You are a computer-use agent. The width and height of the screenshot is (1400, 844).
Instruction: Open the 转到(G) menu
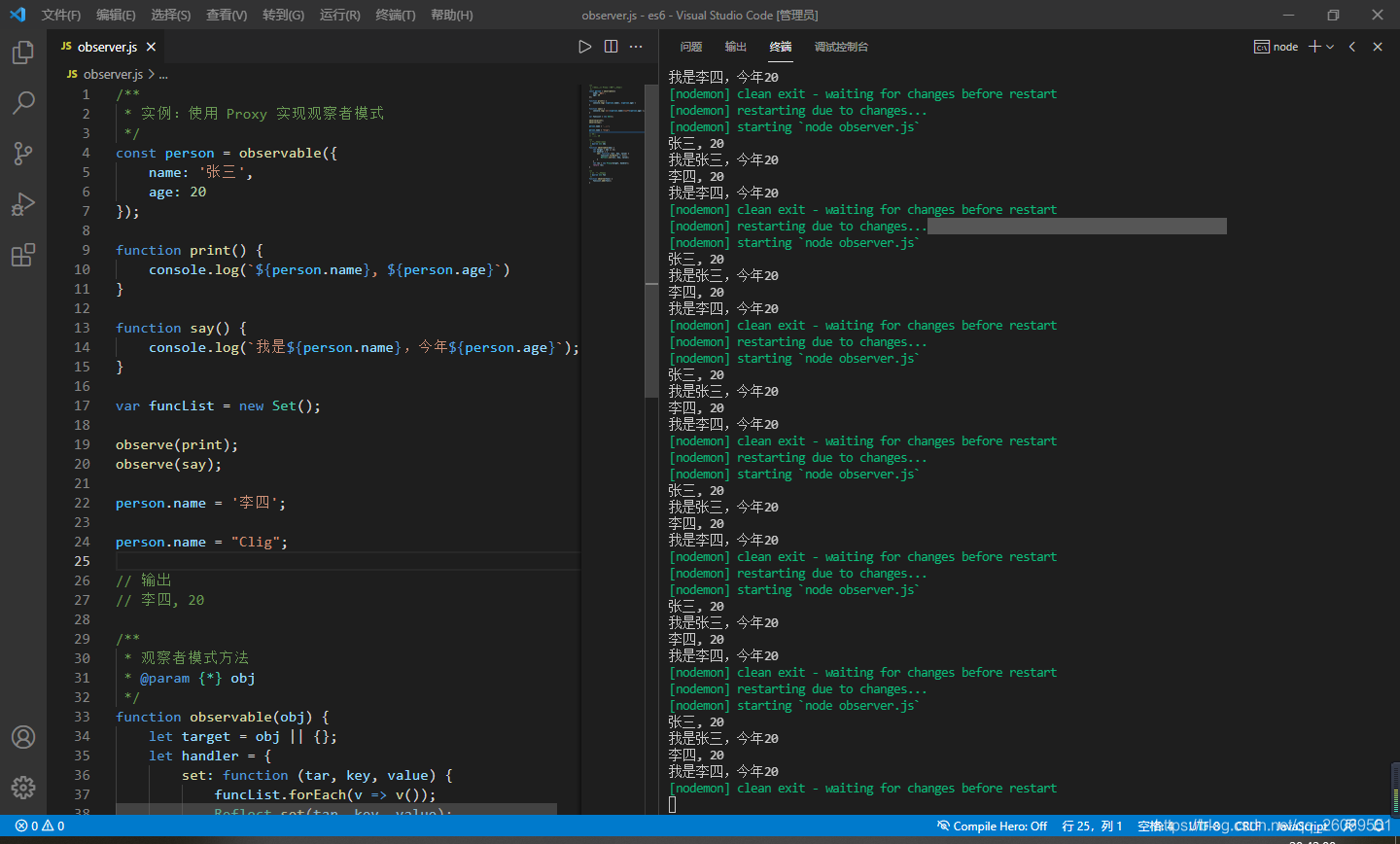[283, 15]
